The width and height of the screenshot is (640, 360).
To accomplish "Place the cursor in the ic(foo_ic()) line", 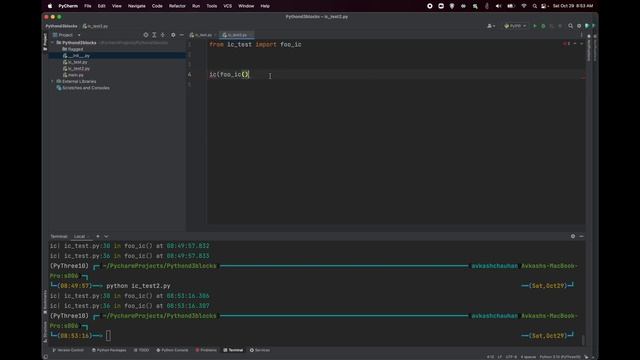I will pyautogui.click(x=229, y=74).
